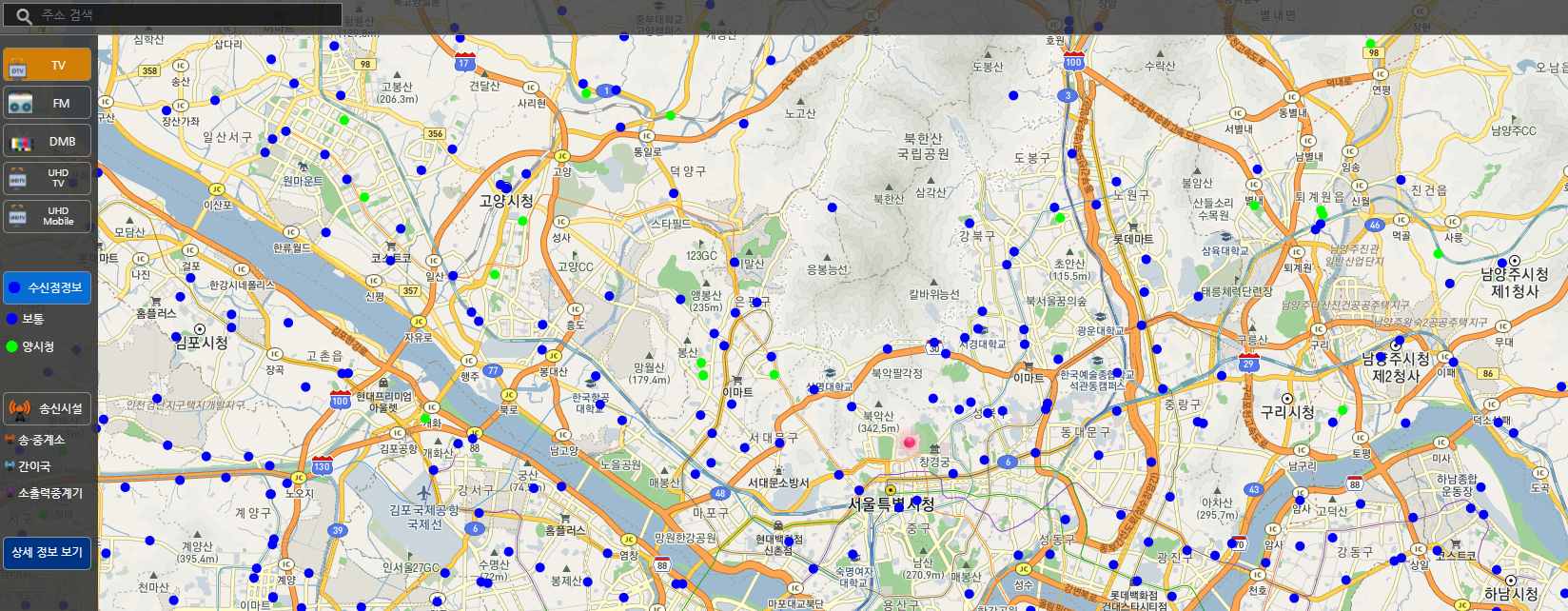The image size is (1568, 611).
Task: Click the 덕양구 district label
Action: [688, 171]
